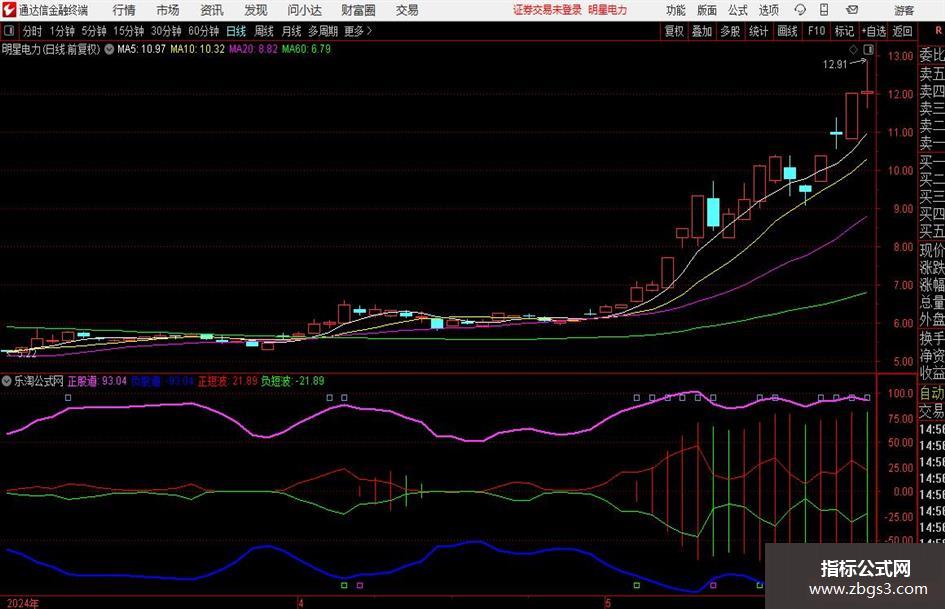The image size is (945, 609).
Task: Open the 市场 menu
Action: [x=168, y=10]
